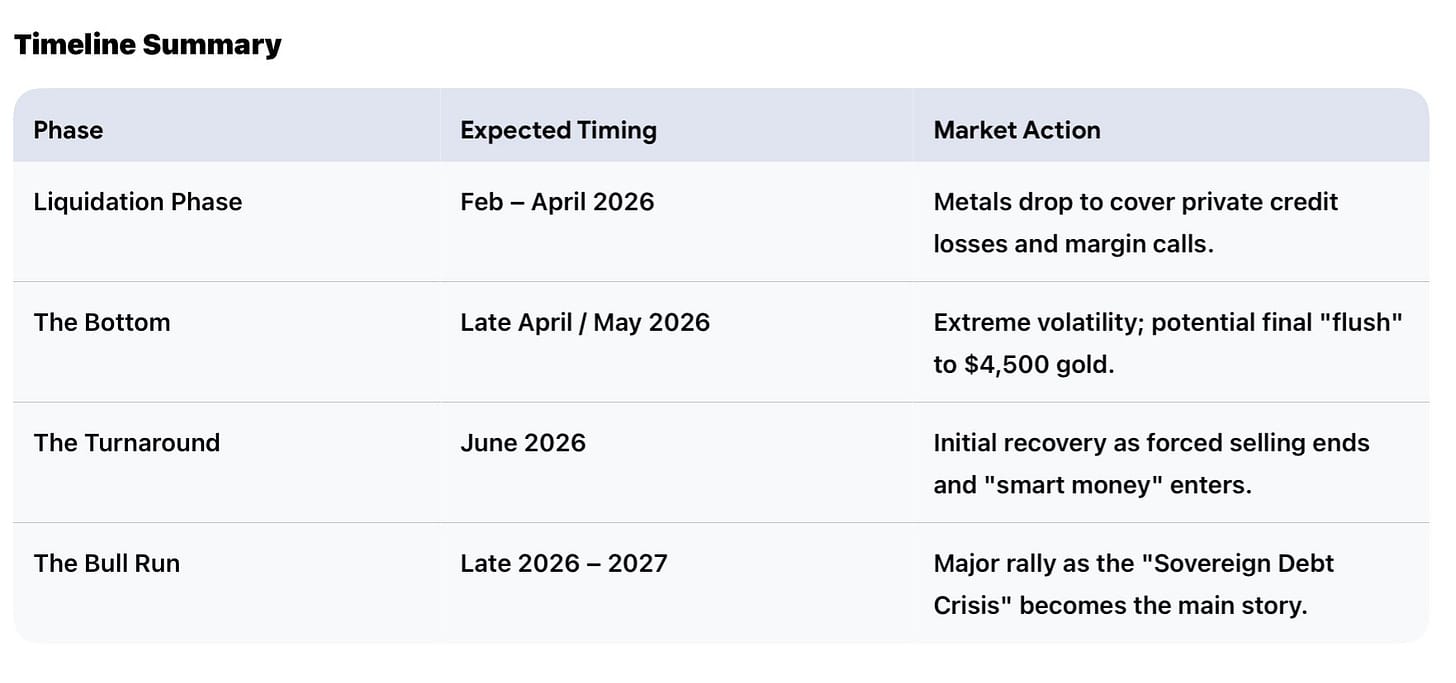Select The Bull Run phase cell
Image resolution: width=1456 pixels, height=683 pixels.
[x=106, y=564]
